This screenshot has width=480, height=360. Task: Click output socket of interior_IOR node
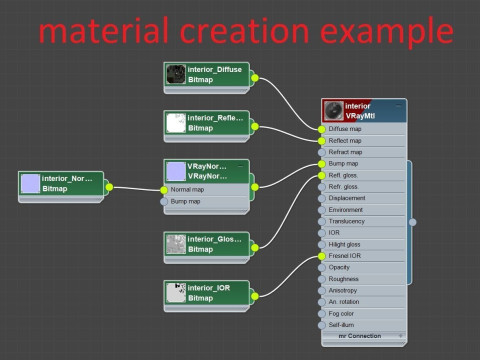click(x=255, y=296)
